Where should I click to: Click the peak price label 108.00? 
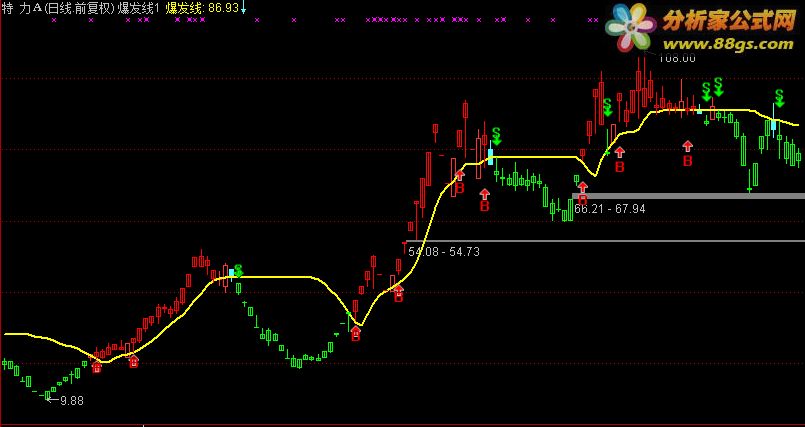(x=677, y=59)
